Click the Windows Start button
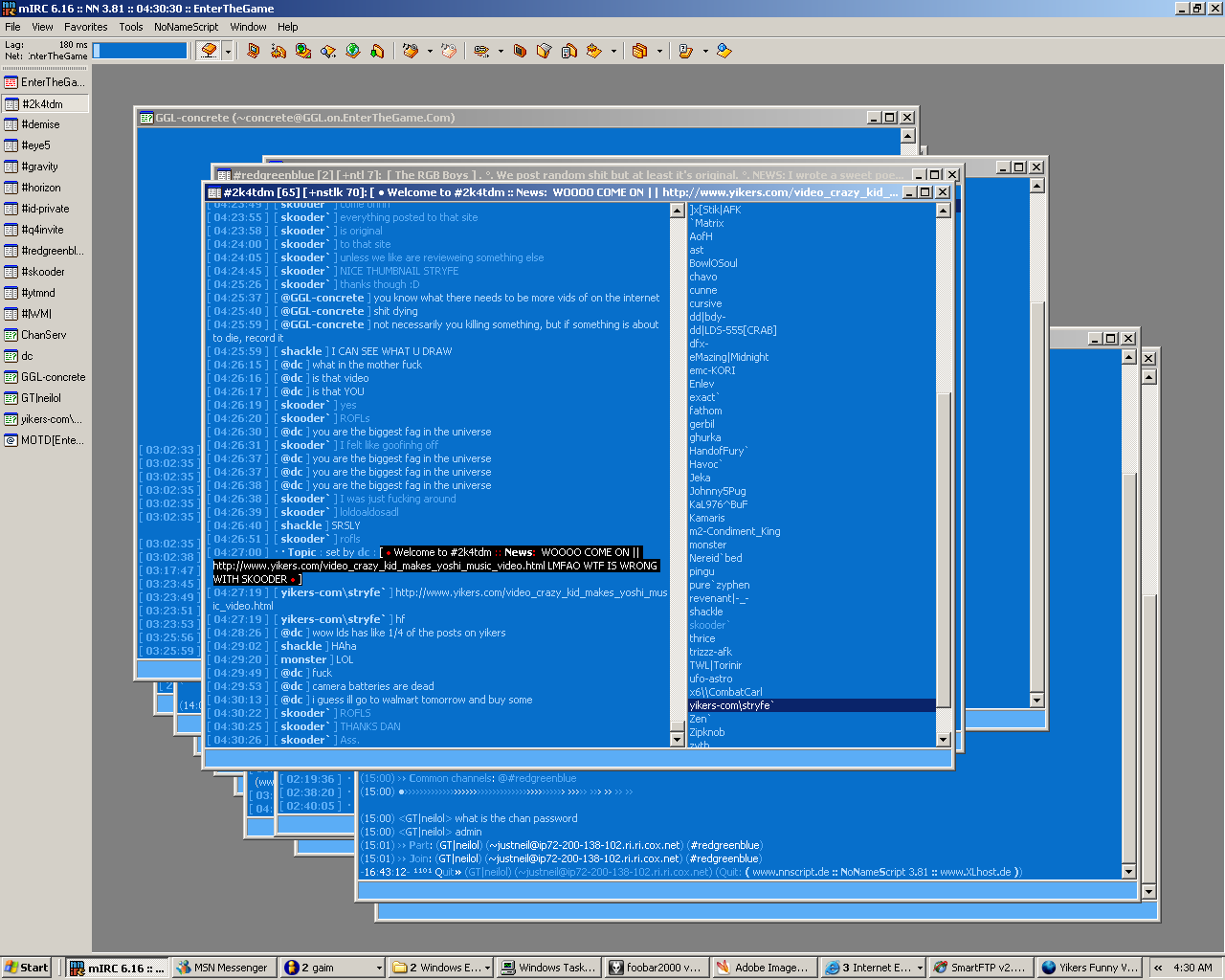 (27, 968)
